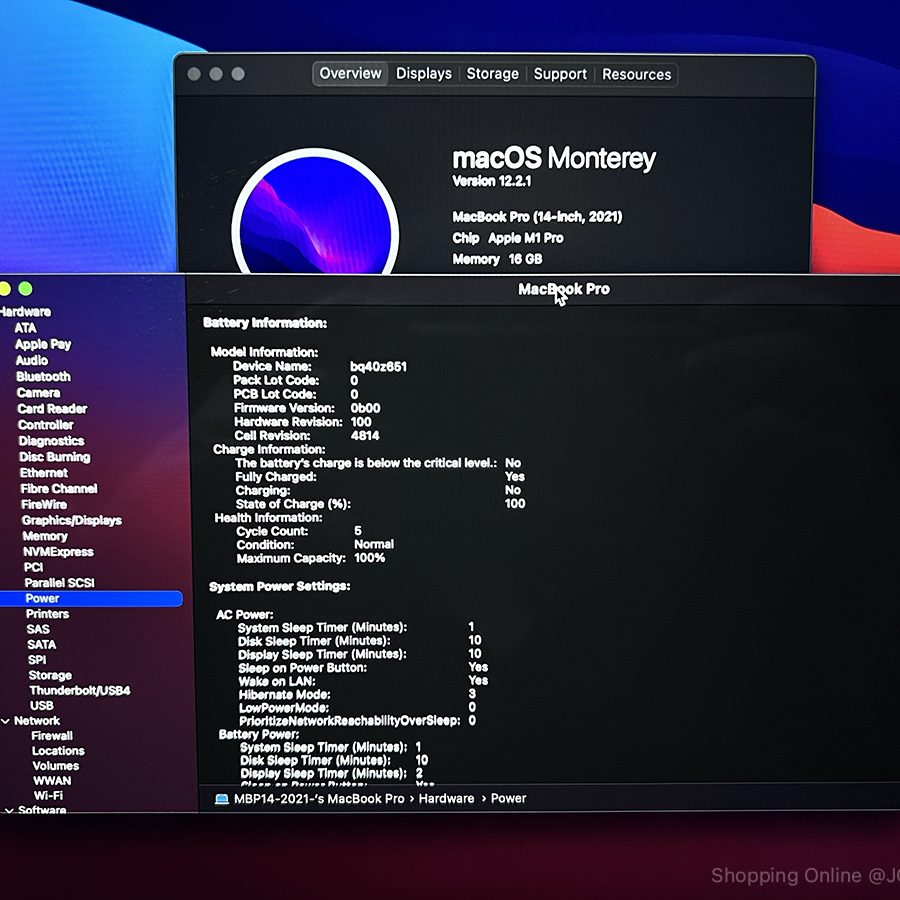The width and height of the screenshot is (900, 900).
Task: Select Wi-Fi under Network
Action: [x=48, y=796]
